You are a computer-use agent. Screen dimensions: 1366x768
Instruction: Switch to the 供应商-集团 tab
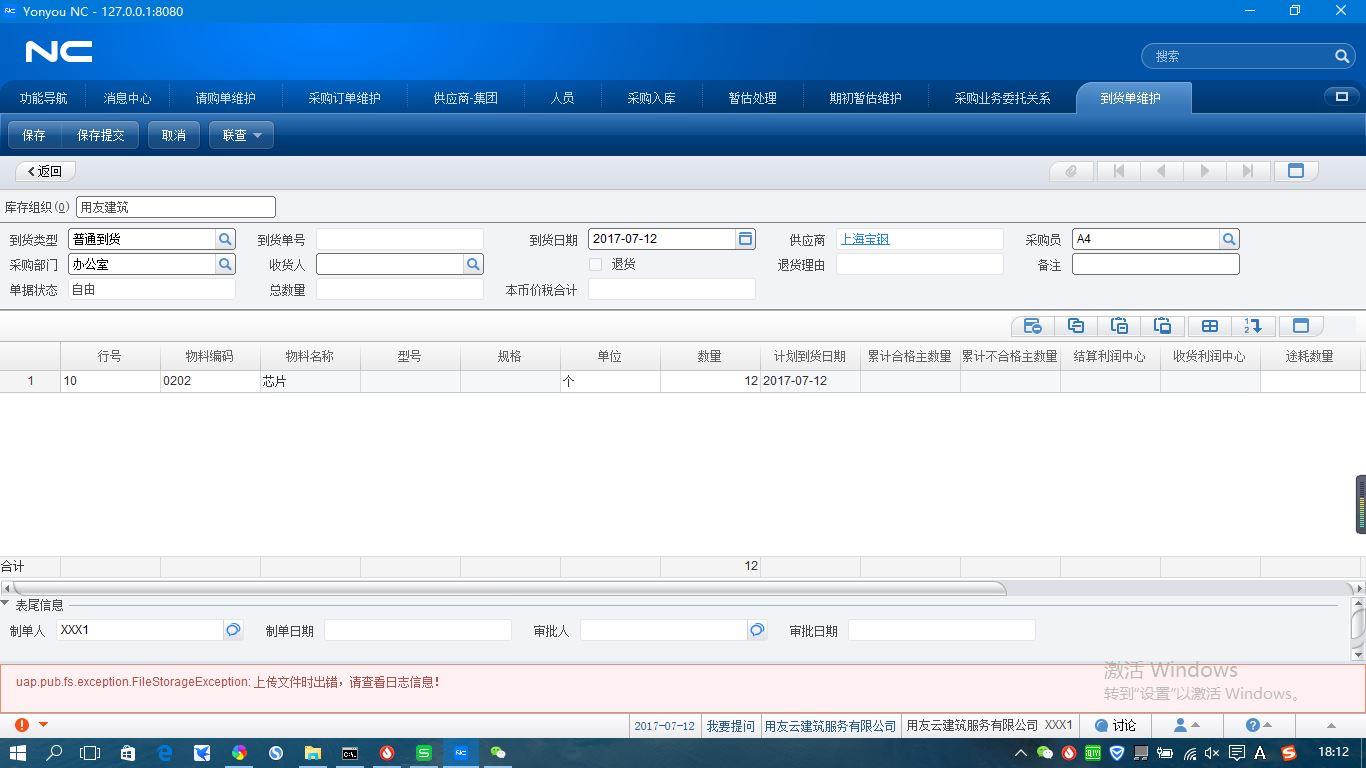[465, 98]
